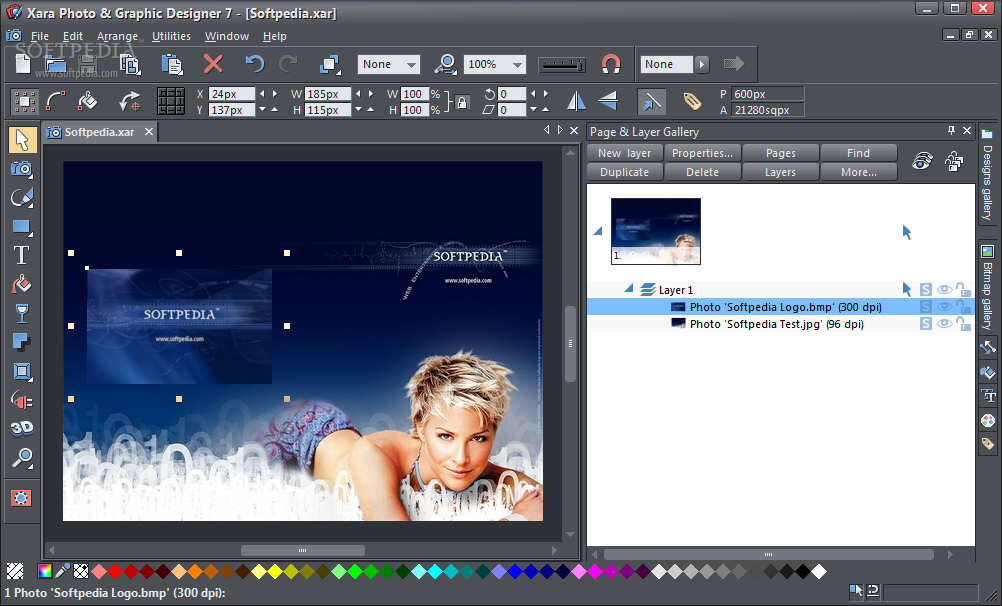Select the Transparency tool glass icon
The width and height of the screenshot is (1002, 606).
coord(22,313)
